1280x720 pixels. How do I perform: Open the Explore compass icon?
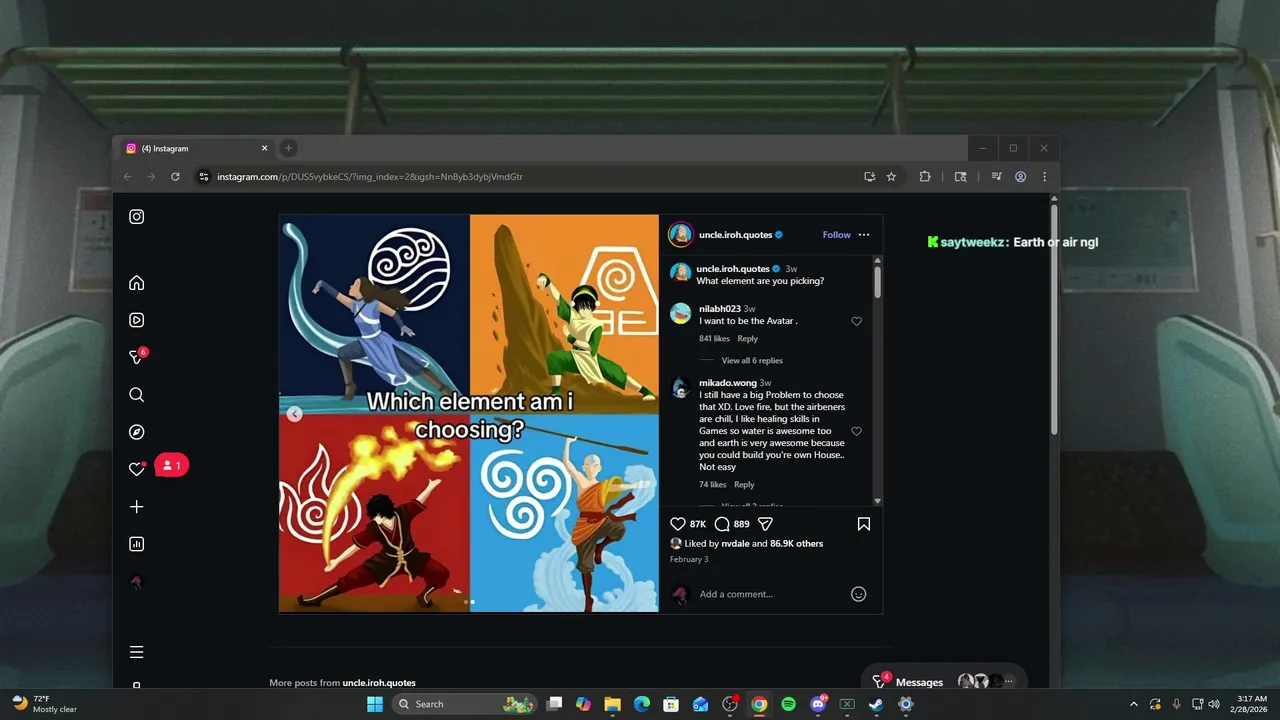[x=137, y=432]
